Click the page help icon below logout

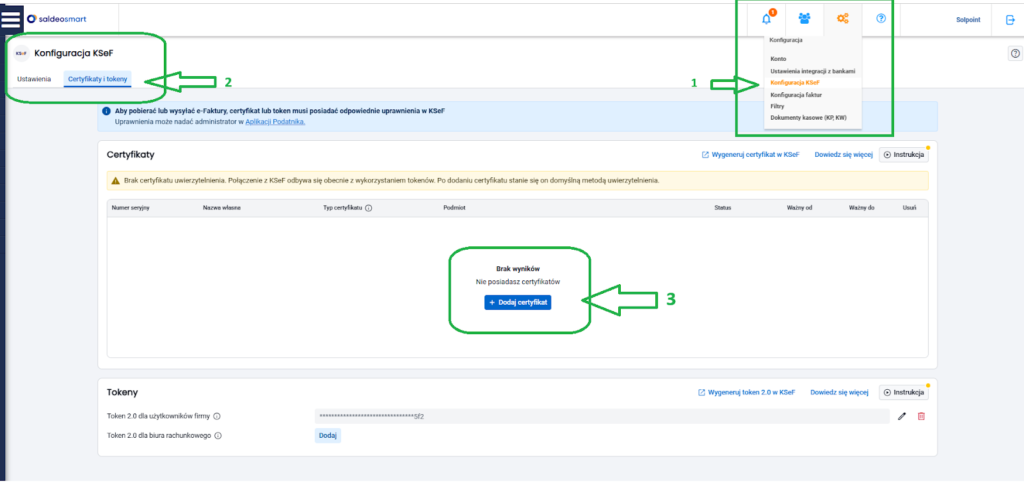click(x=1015, y=53)
